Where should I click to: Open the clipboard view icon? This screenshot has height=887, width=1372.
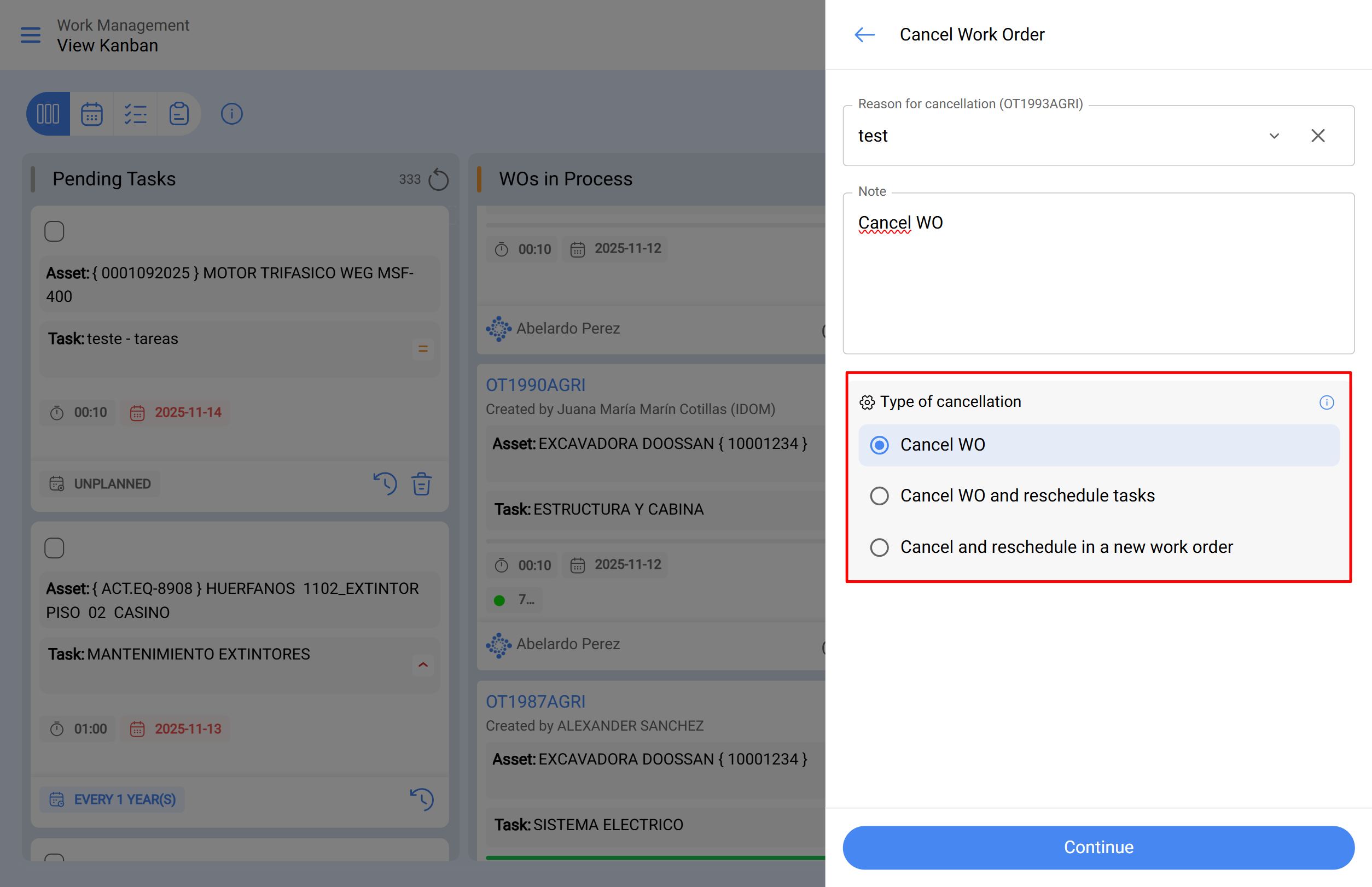pos(179,114)
